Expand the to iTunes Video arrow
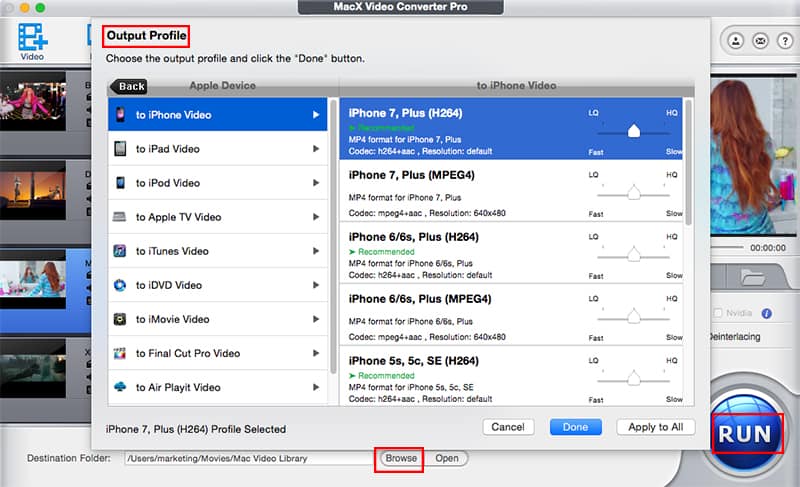Image resolution: width=800 pixels, height=487 pixels. tap(316, 251)
